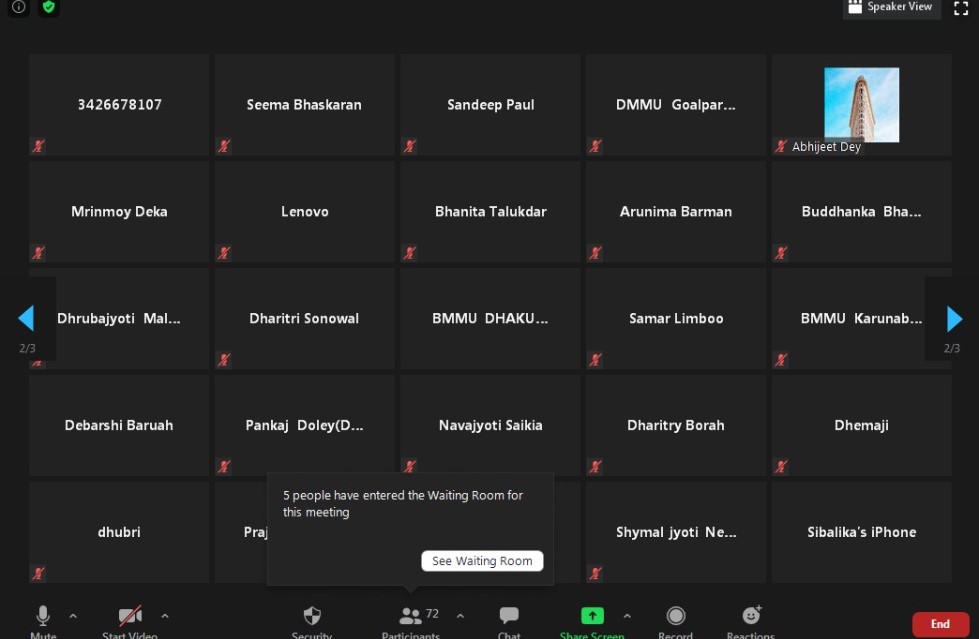Click muted mic icon on Mrinmoy Deka tile
The image size is (979, 639).
pos(39,253)
